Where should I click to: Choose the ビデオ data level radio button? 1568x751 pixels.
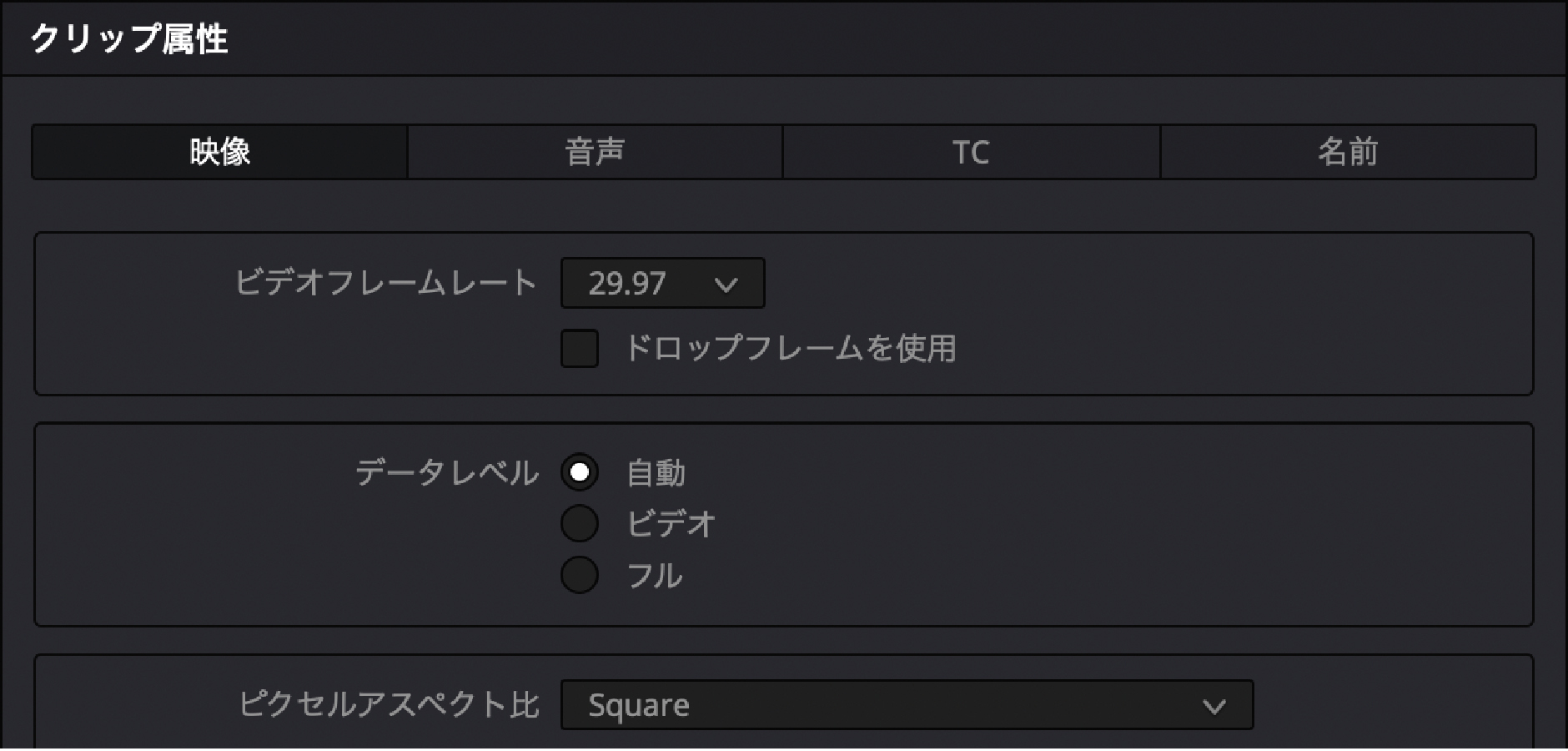click(580, 524)
